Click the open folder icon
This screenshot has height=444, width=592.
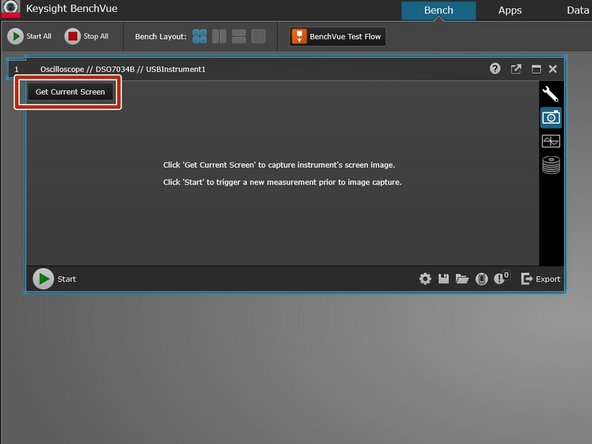coord(462,279)
